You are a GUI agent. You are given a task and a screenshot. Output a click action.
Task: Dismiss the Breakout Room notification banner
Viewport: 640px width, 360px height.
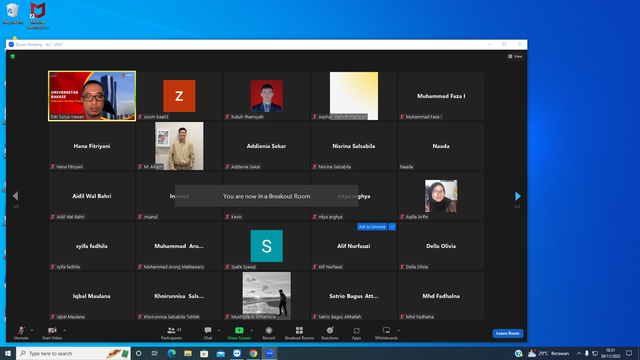point(267,196)
